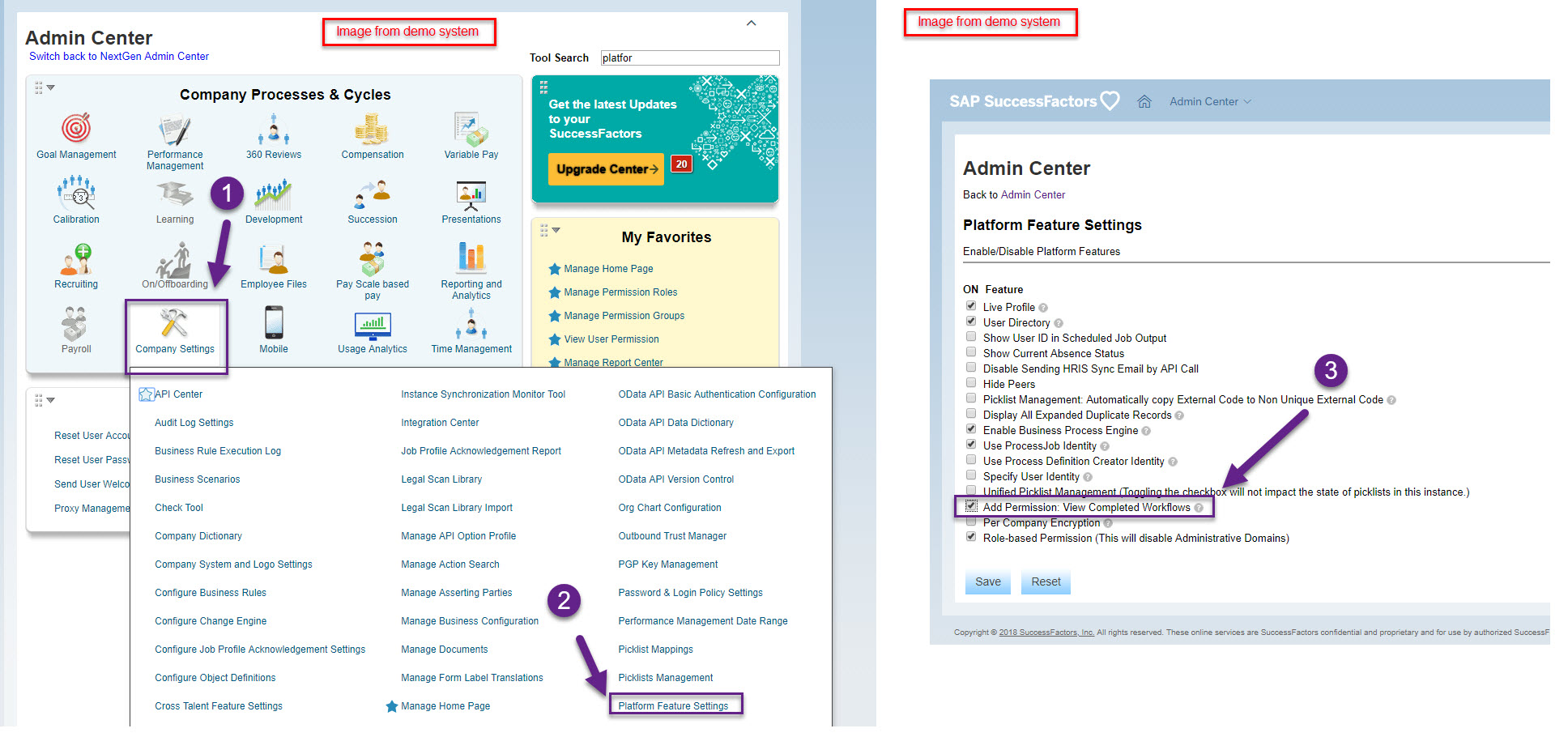
Task: Toggle Enable Business Process Engine checkbox
Action: coord(971,429)
